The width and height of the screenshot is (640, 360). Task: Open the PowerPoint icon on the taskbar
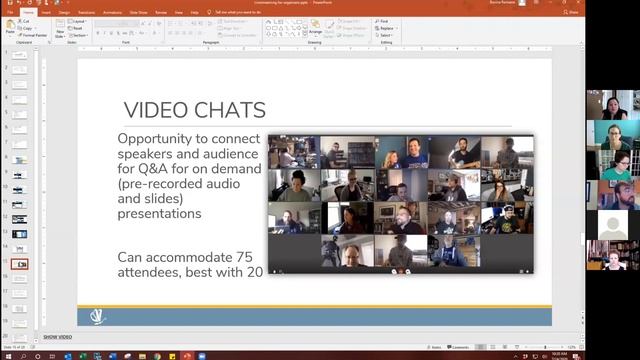187,356
